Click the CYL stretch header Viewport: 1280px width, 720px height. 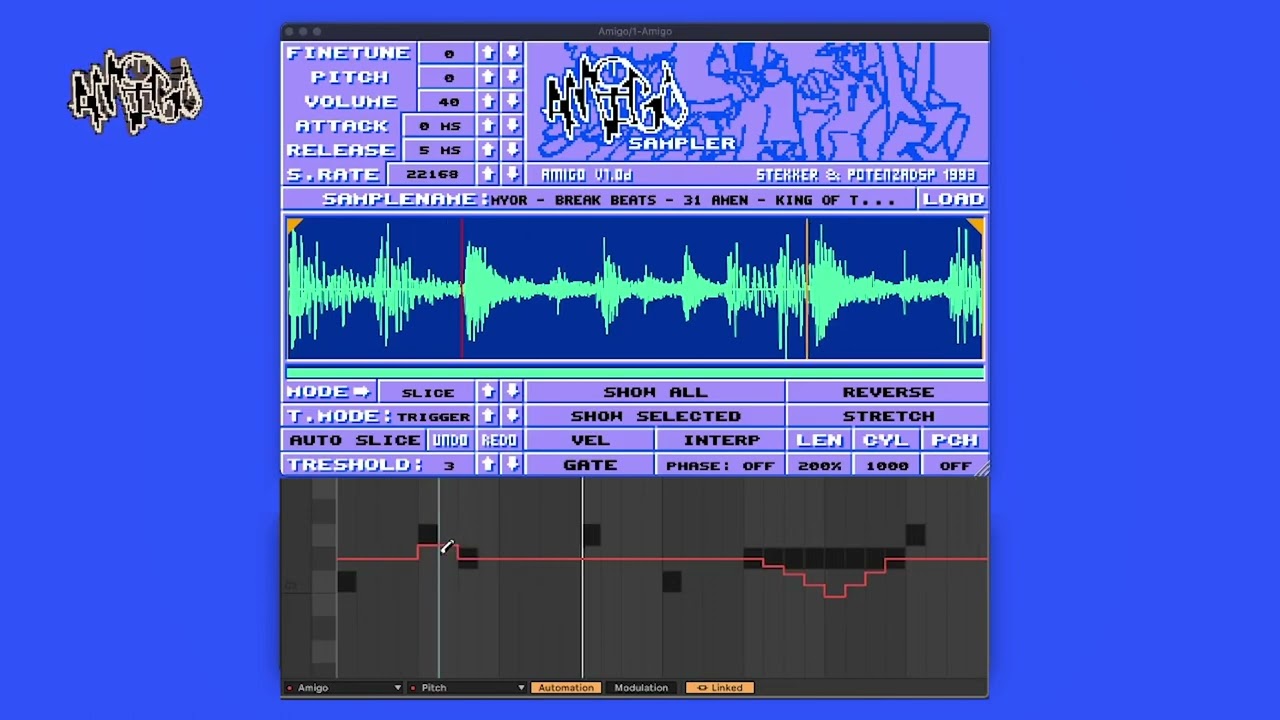(x=887, y=440)
